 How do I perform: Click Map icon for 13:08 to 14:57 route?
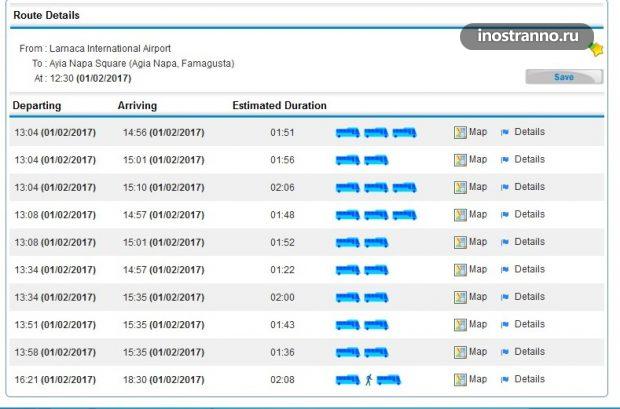point(461,215)
